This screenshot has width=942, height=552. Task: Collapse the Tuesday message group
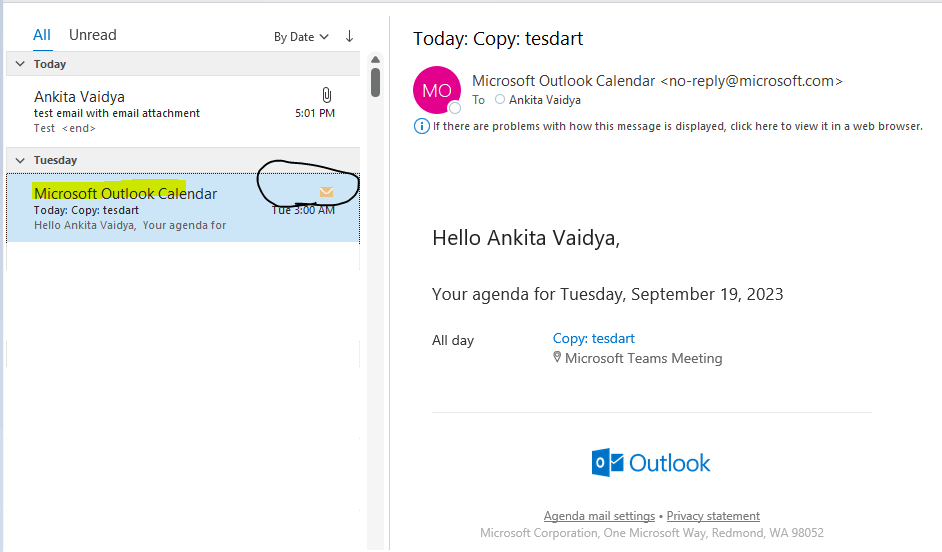click(19, 160)
